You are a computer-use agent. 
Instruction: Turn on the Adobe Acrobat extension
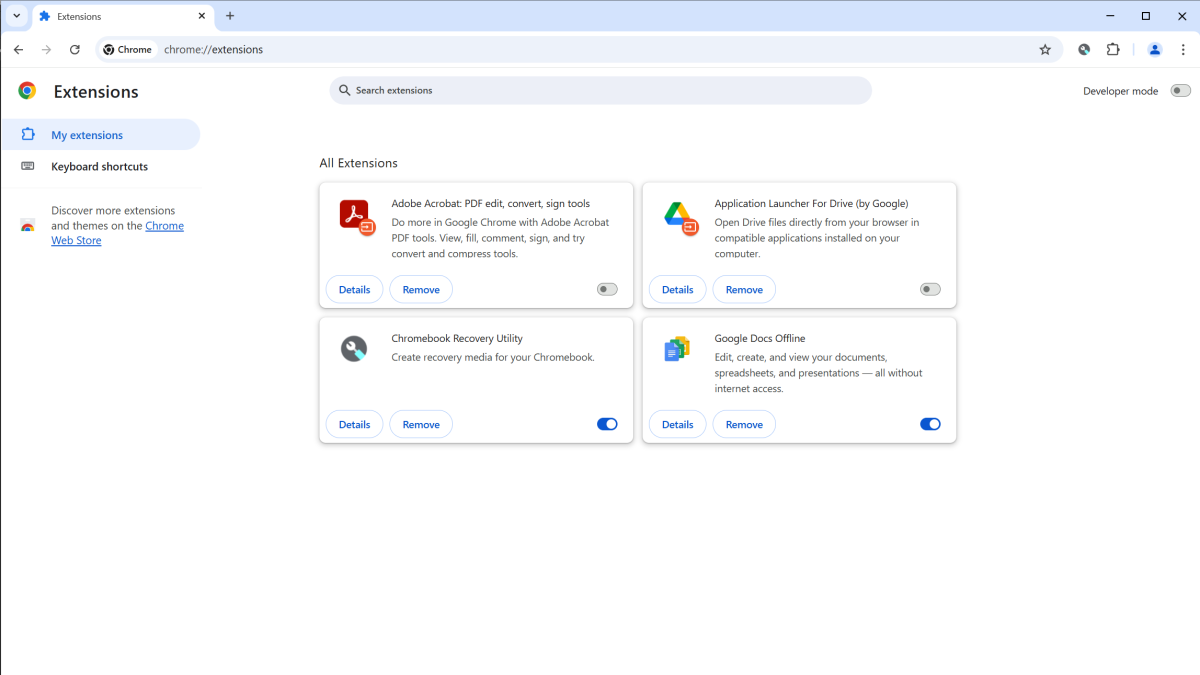click(606, 289)
